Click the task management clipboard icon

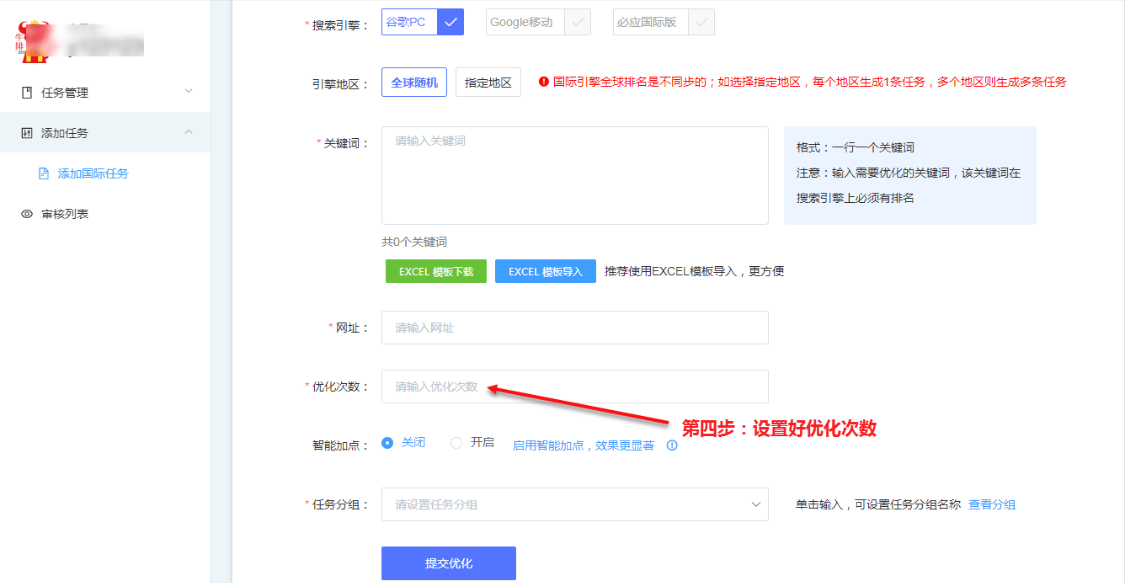(27, 93)
